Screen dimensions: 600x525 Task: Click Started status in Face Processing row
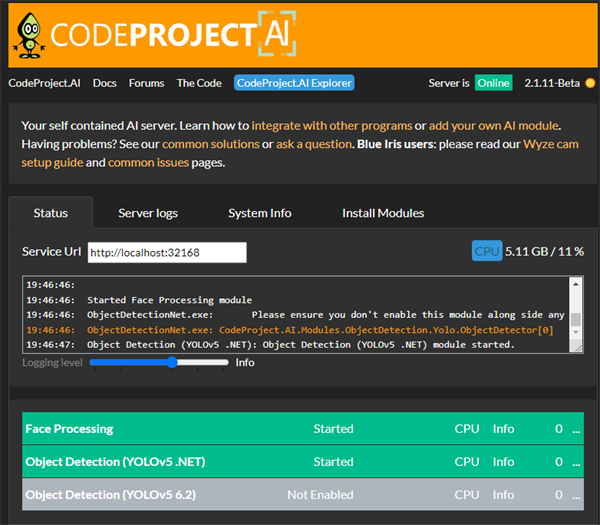tap(333, 429)
